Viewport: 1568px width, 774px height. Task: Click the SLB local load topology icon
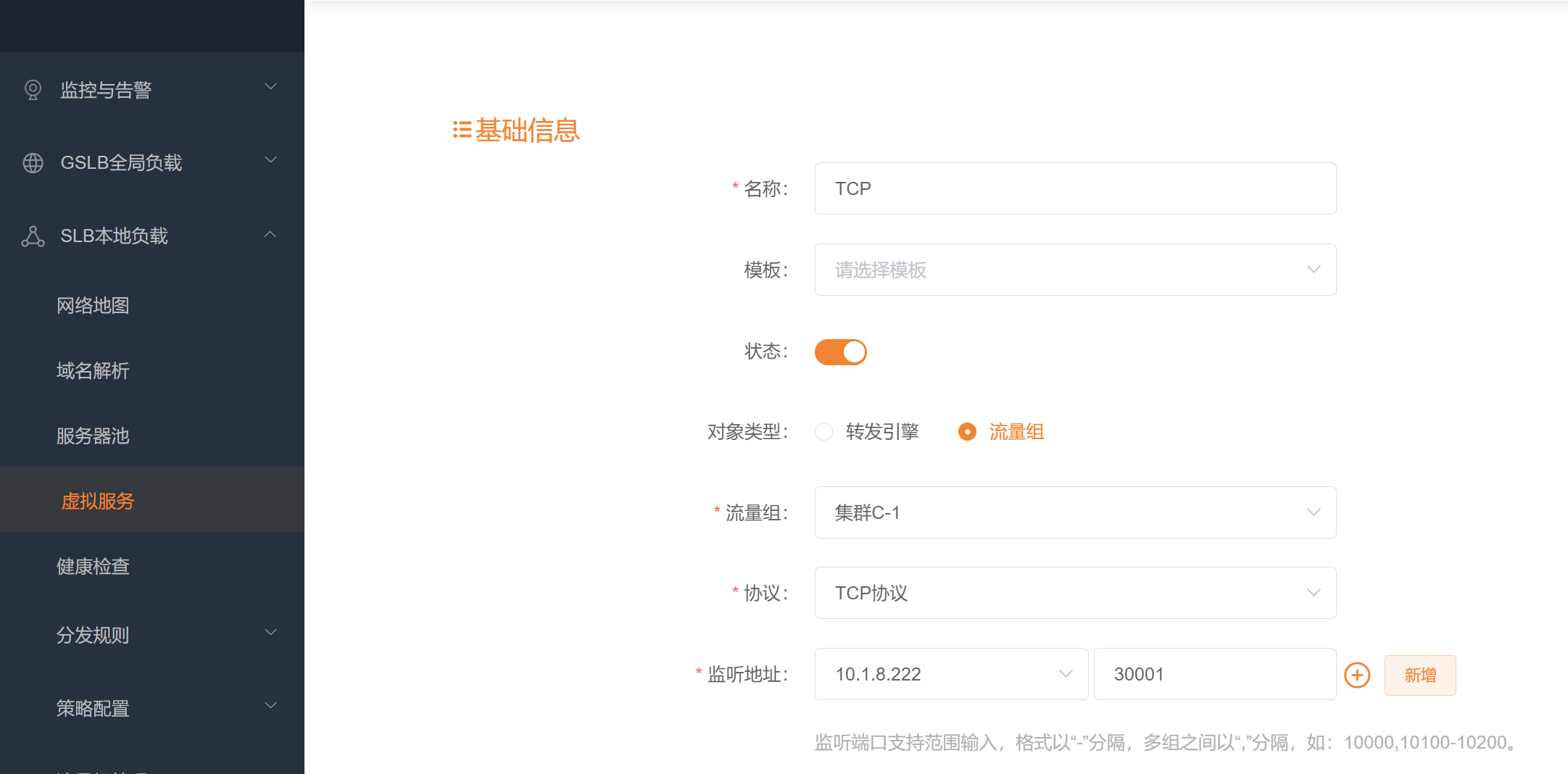33,236
